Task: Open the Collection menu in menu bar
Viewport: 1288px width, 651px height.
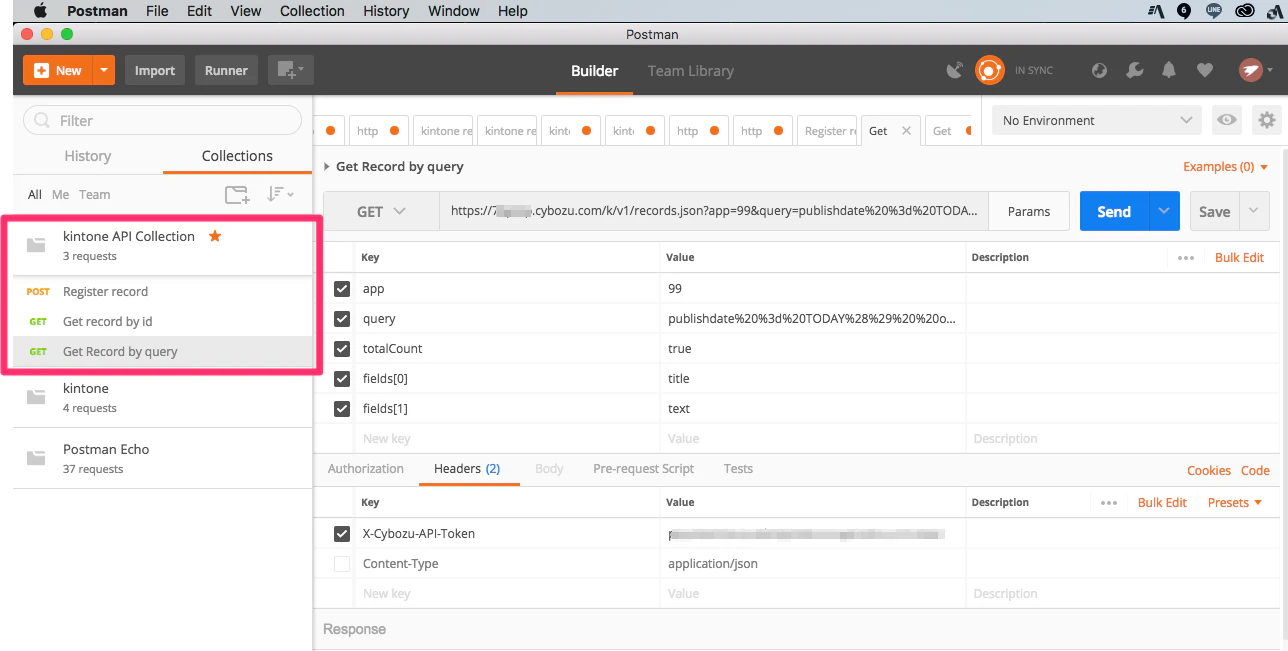Action: coord(312,11)
